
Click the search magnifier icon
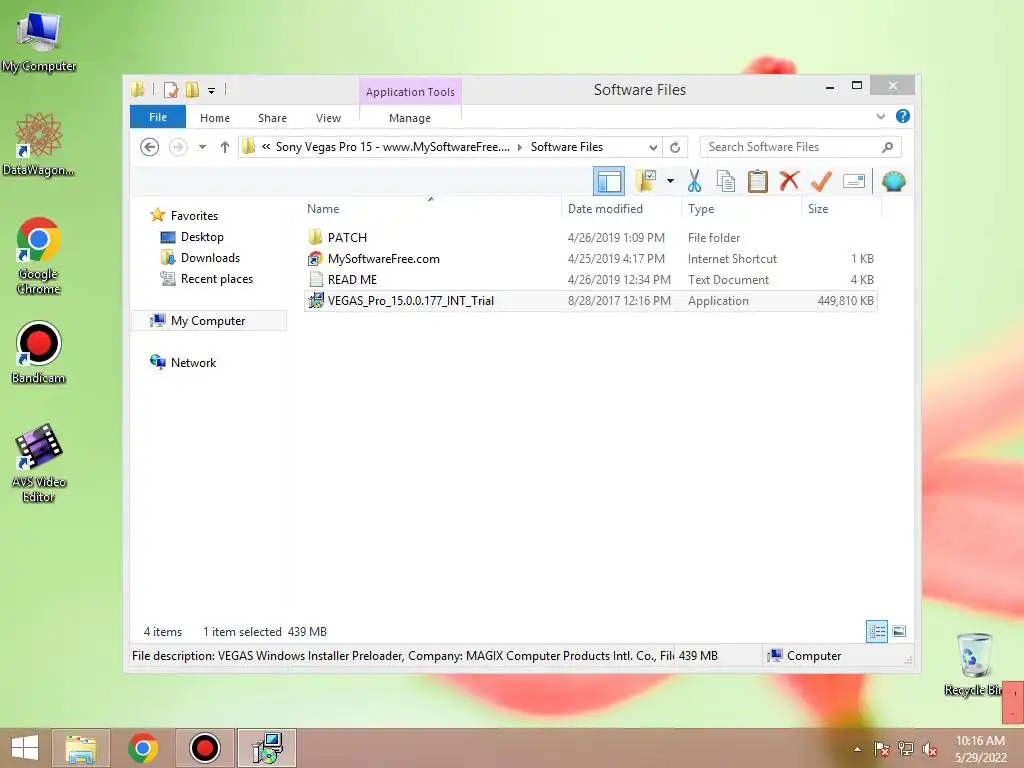point(888,147)
